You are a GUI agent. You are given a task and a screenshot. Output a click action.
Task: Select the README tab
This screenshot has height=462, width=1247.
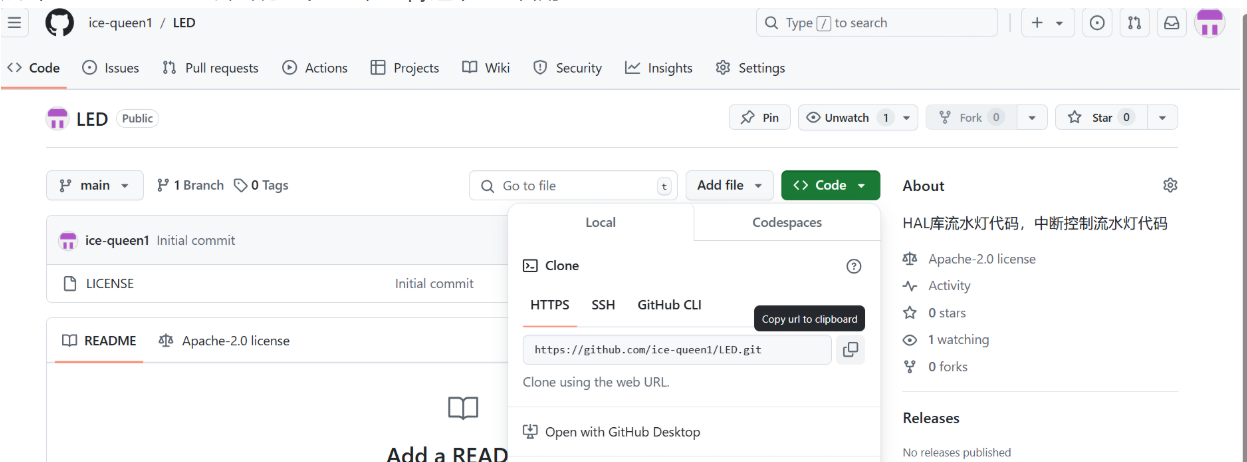(99, 341)
